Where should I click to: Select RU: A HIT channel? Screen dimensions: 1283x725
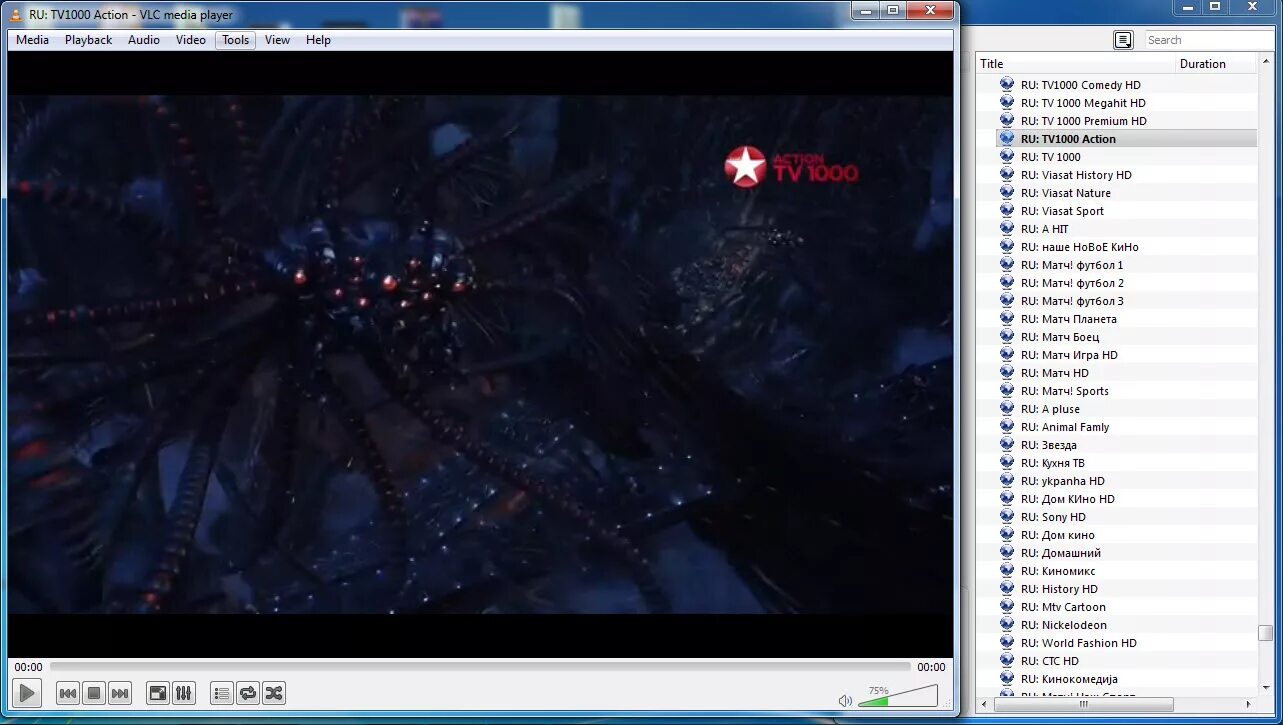point(1044,229)
